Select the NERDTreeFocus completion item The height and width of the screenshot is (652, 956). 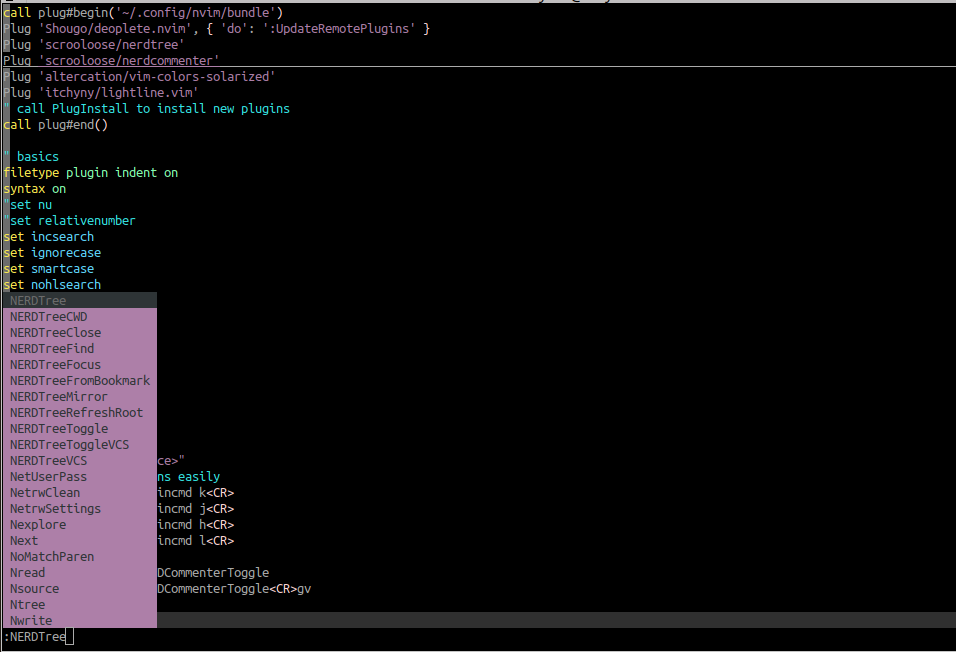(56, 365)
